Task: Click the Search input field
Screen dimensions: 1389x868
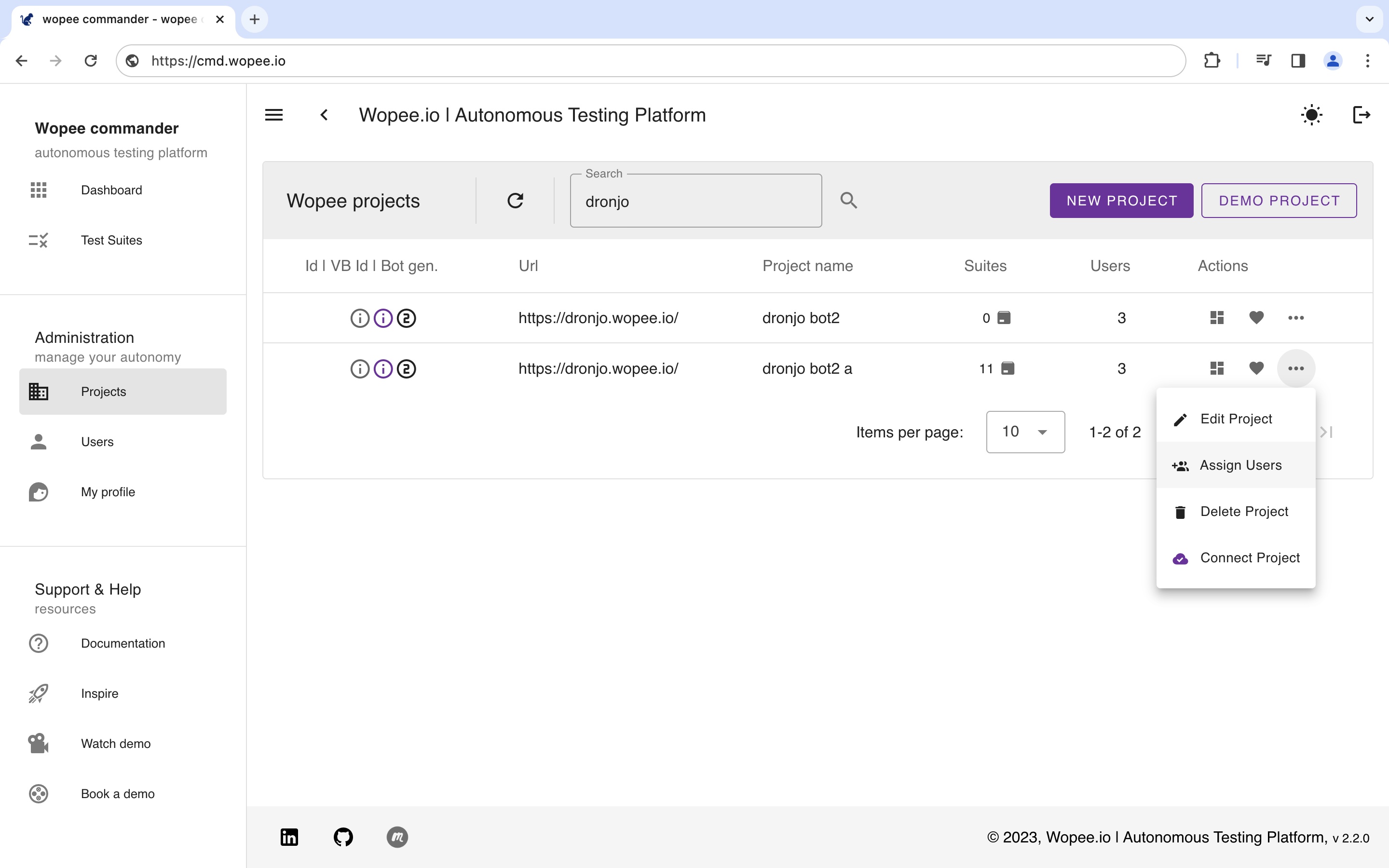Action: click(x=695, y=202)
